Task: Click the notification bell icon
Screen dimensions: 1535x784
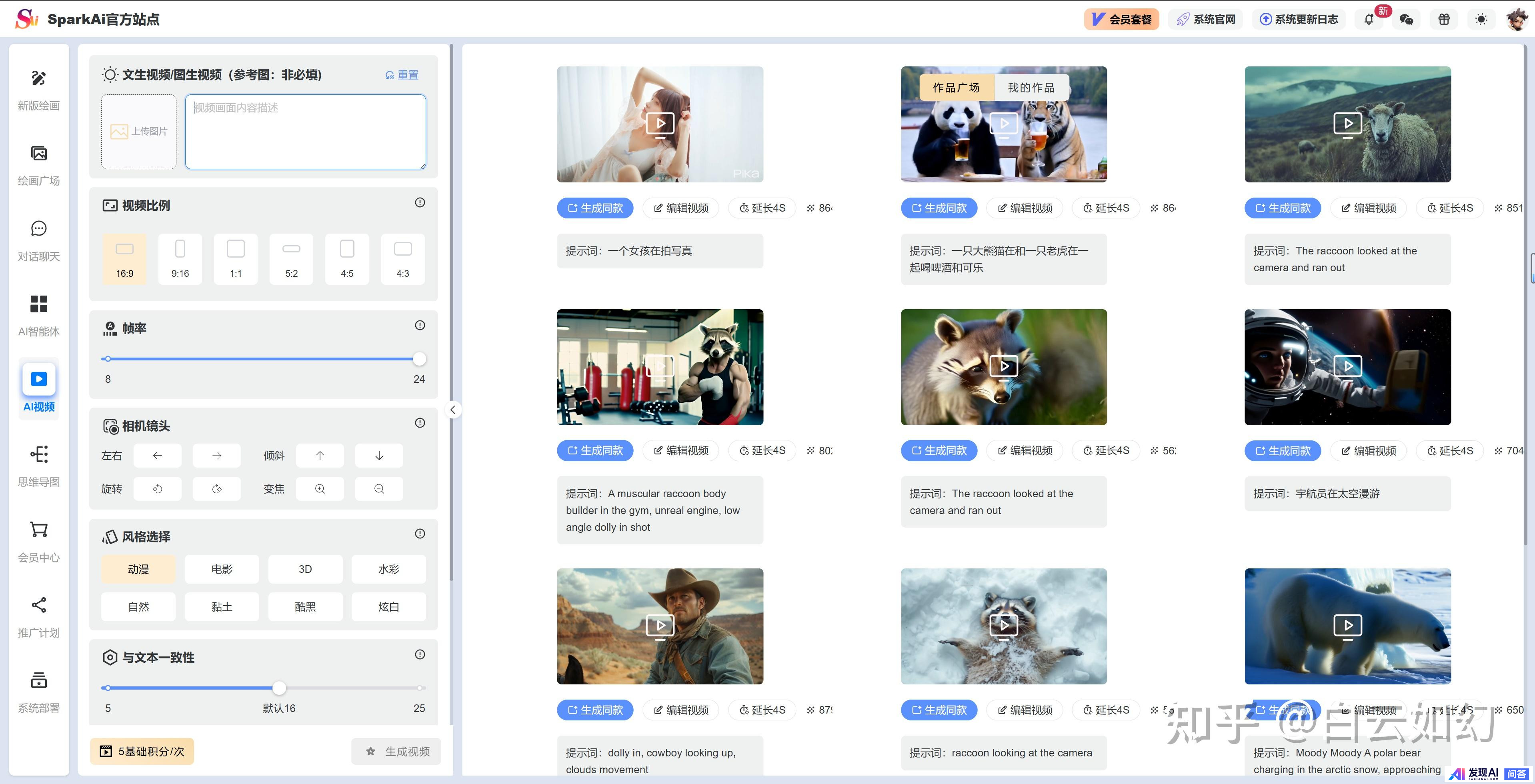Action: (x=1369, y=20)
